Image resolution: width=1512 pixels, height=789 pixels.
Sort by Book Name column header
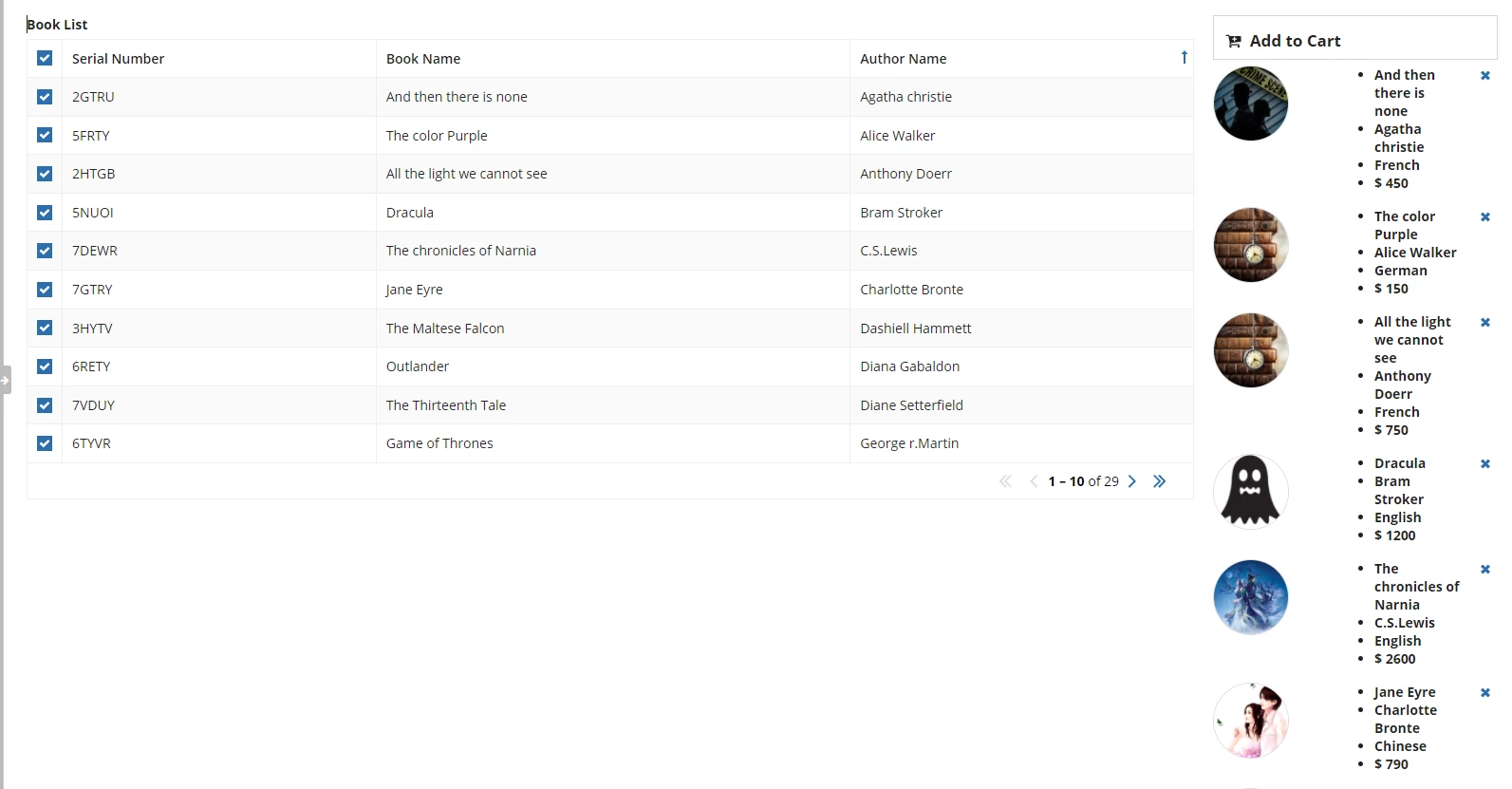click(x=423, y=59)
